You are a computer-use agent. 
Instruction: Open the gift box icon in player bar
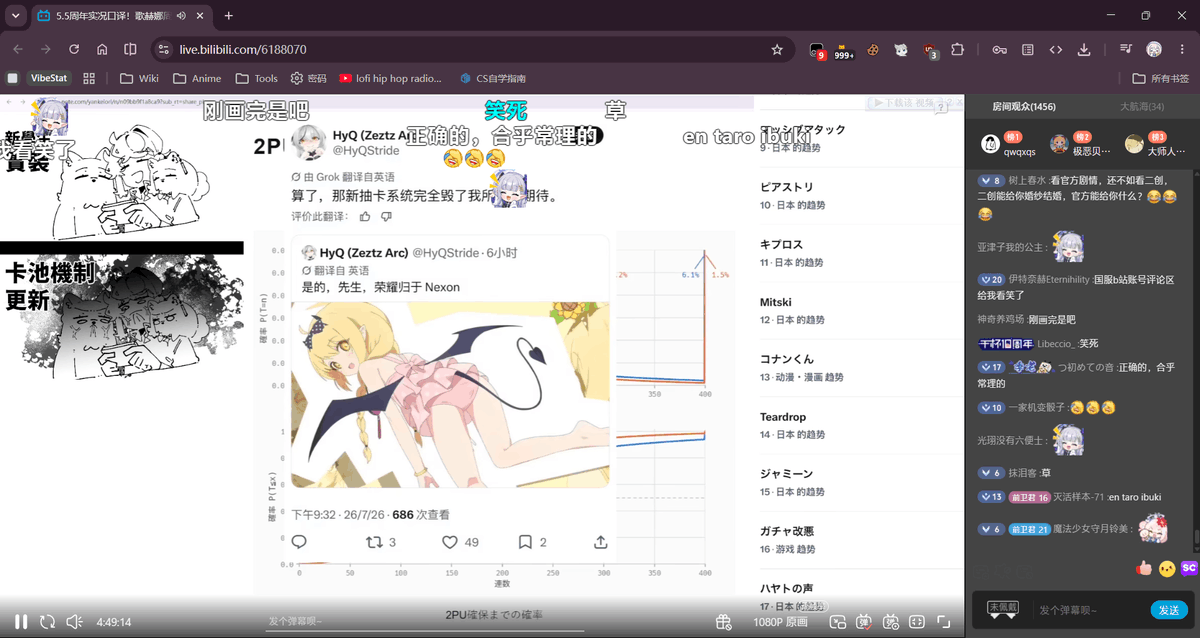click(x=723, y=622)
